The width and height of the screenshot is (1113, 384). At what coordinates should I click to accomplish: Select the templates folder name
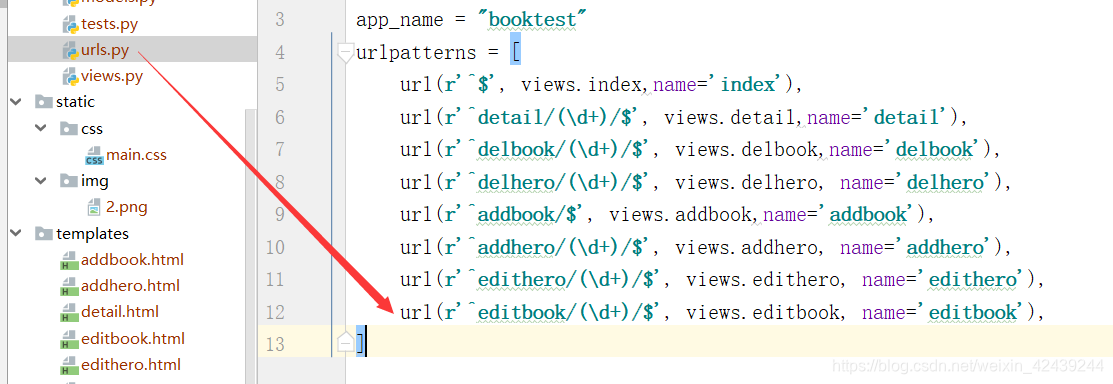pyautogui.click(x=92, y=234)
